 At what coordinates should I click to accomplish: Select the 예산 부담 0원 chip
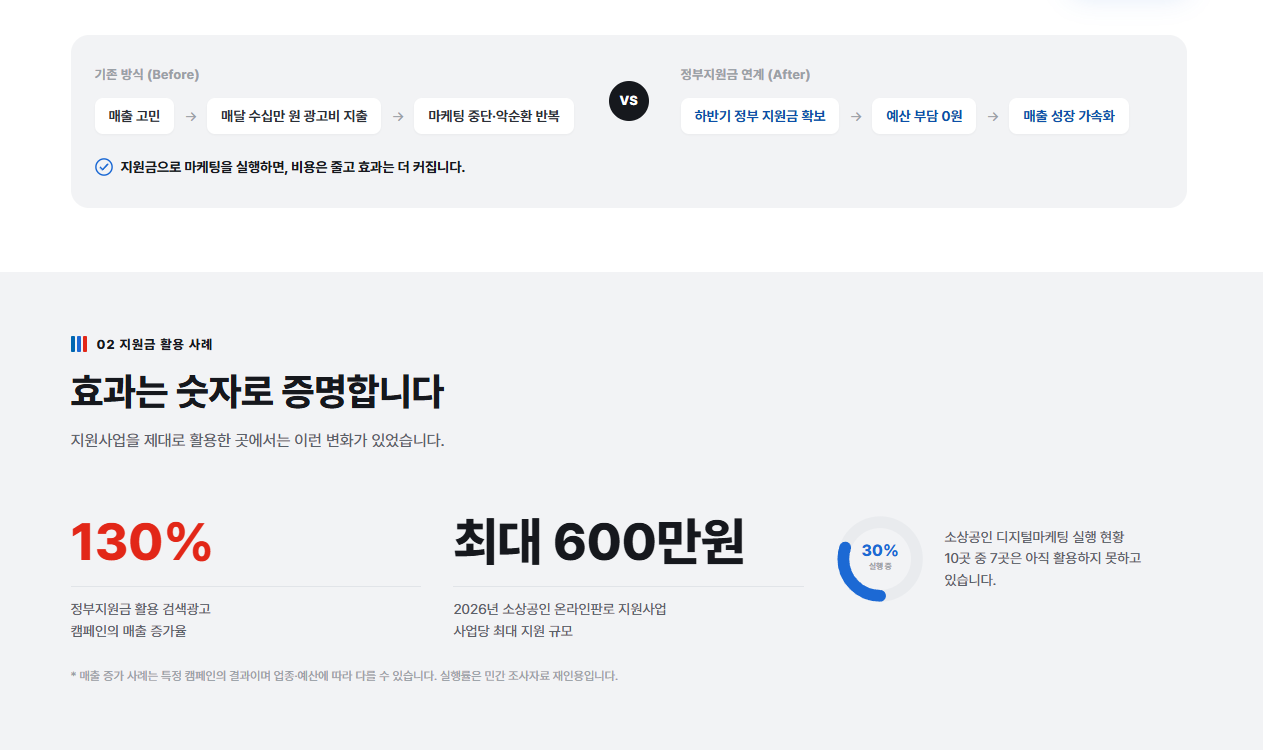point(924,116)
